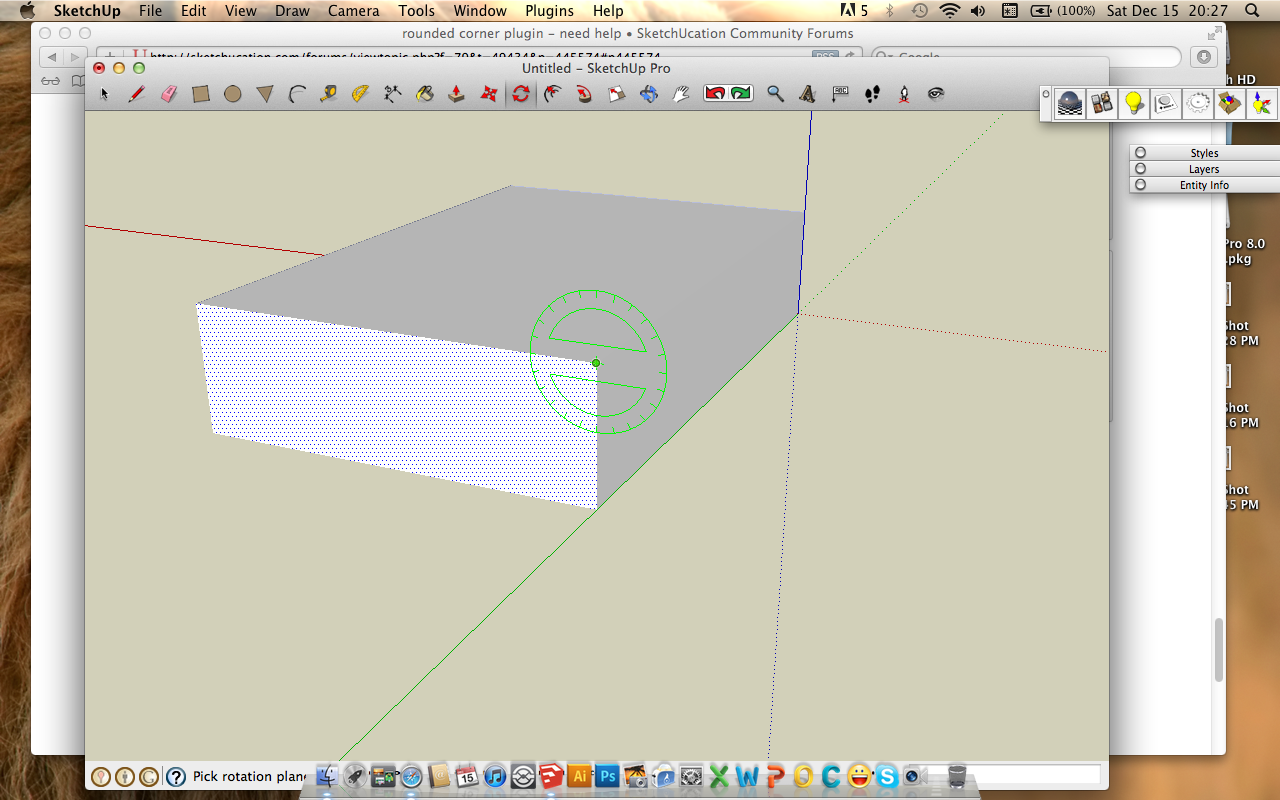Open the View menu
This screenshot has width=1280, height=800.
241,11
